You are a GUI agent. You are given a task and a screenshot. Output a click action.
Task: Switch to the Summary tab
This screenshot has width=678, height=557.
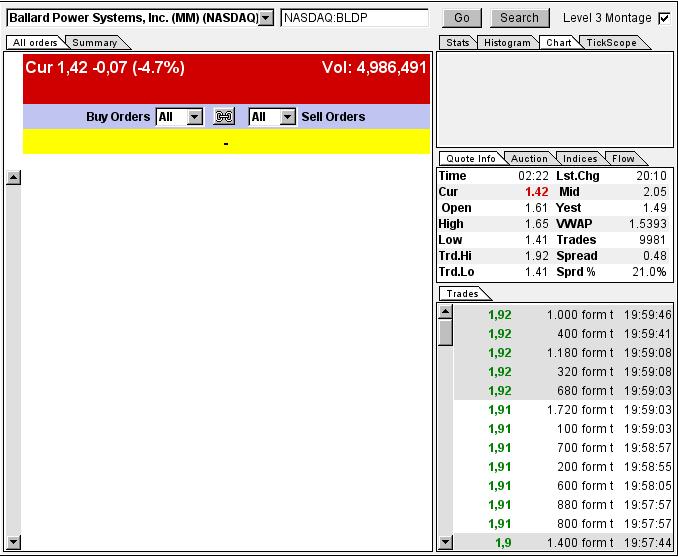coord(95,42)
